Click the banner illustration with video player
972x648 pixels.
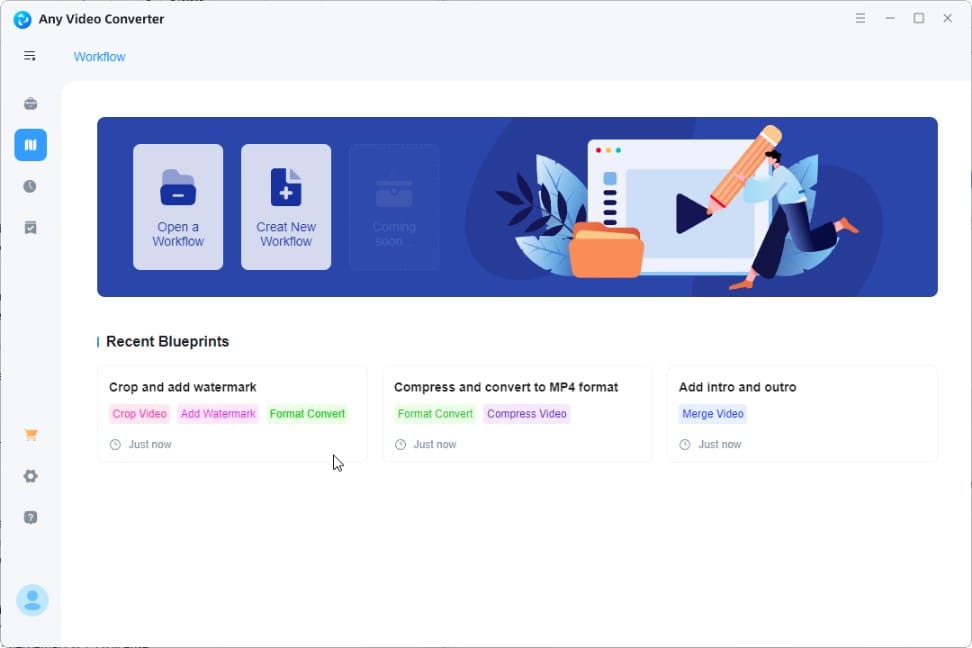pyautogui.click(x=678, y=208)
